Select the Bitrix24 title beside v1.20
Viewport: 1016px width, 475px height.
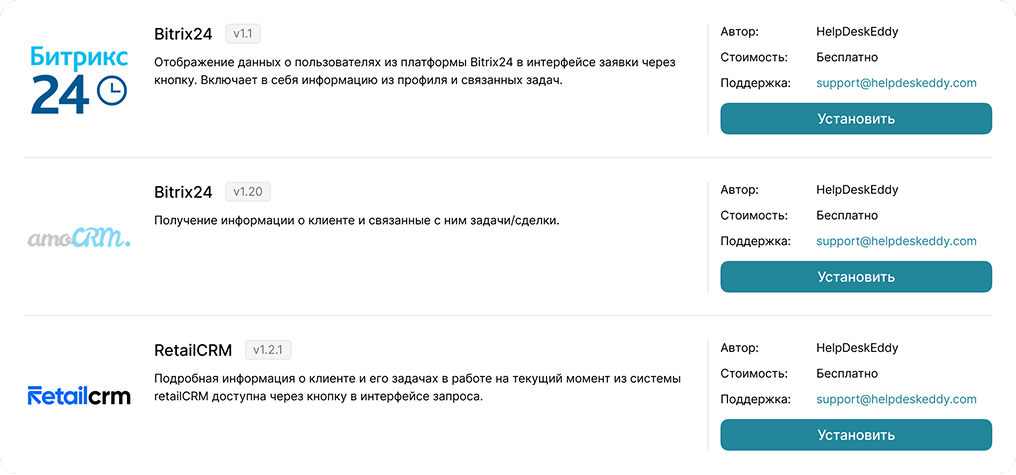pyautogui.click(x=183, y=192)
